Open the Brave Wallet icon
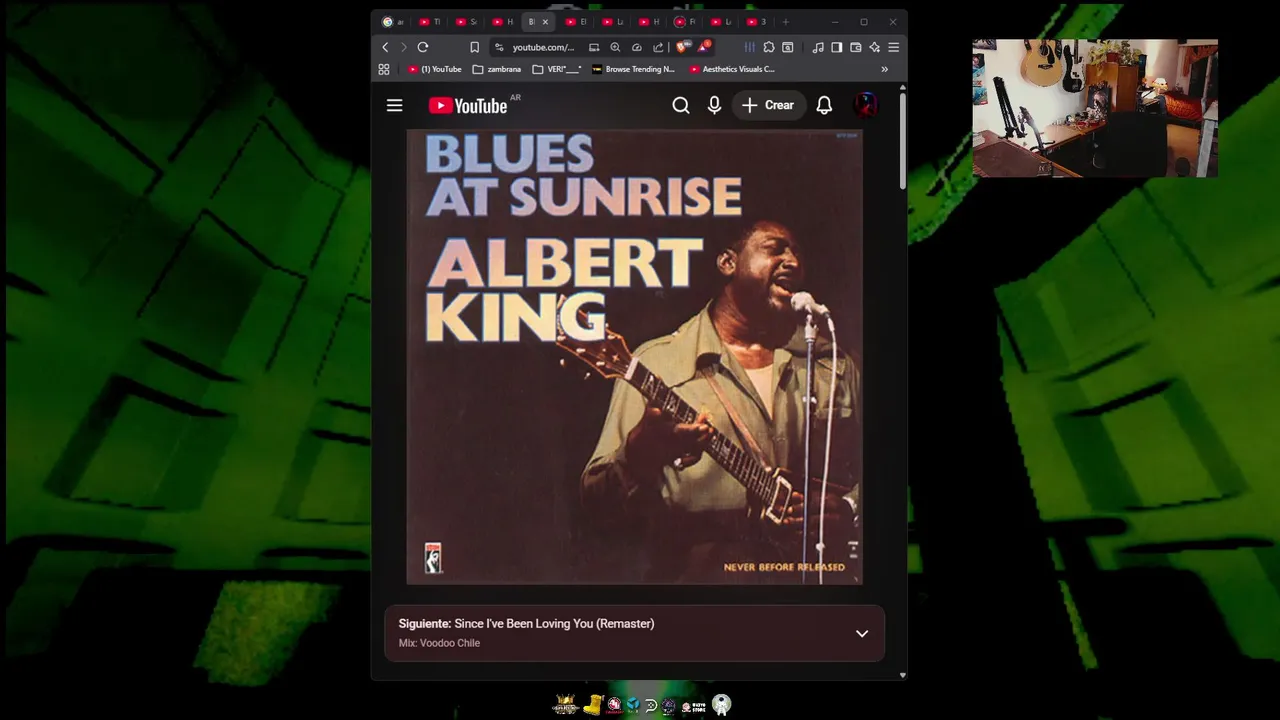This screenshot has width=1280, height=720. [x=855, y=47]
